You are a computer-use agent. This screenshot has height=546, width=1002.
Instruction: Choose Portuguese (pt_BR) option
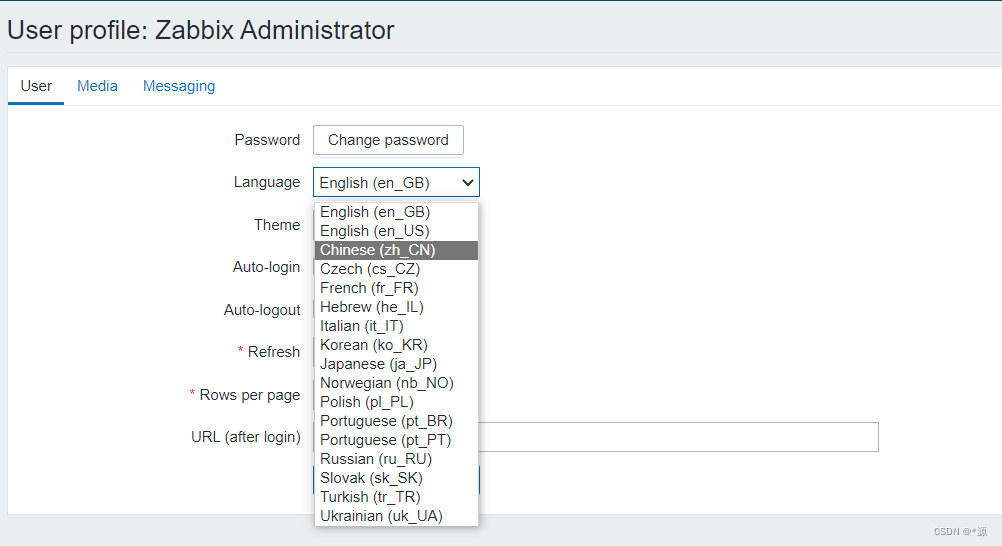[x=396, y=421]
